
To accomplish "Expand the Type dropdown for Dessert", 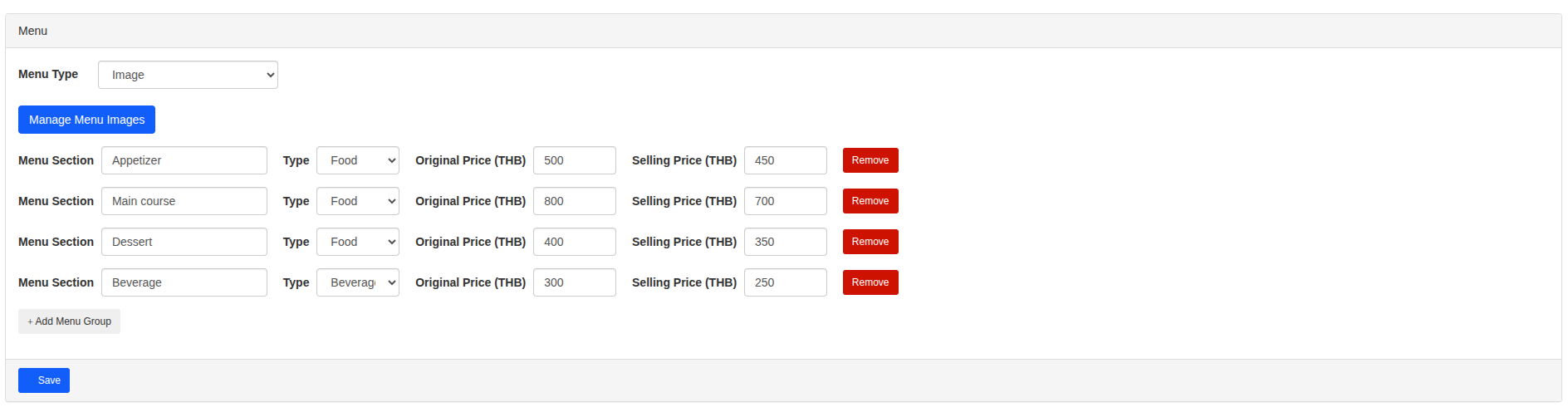I will pos(358,242).
